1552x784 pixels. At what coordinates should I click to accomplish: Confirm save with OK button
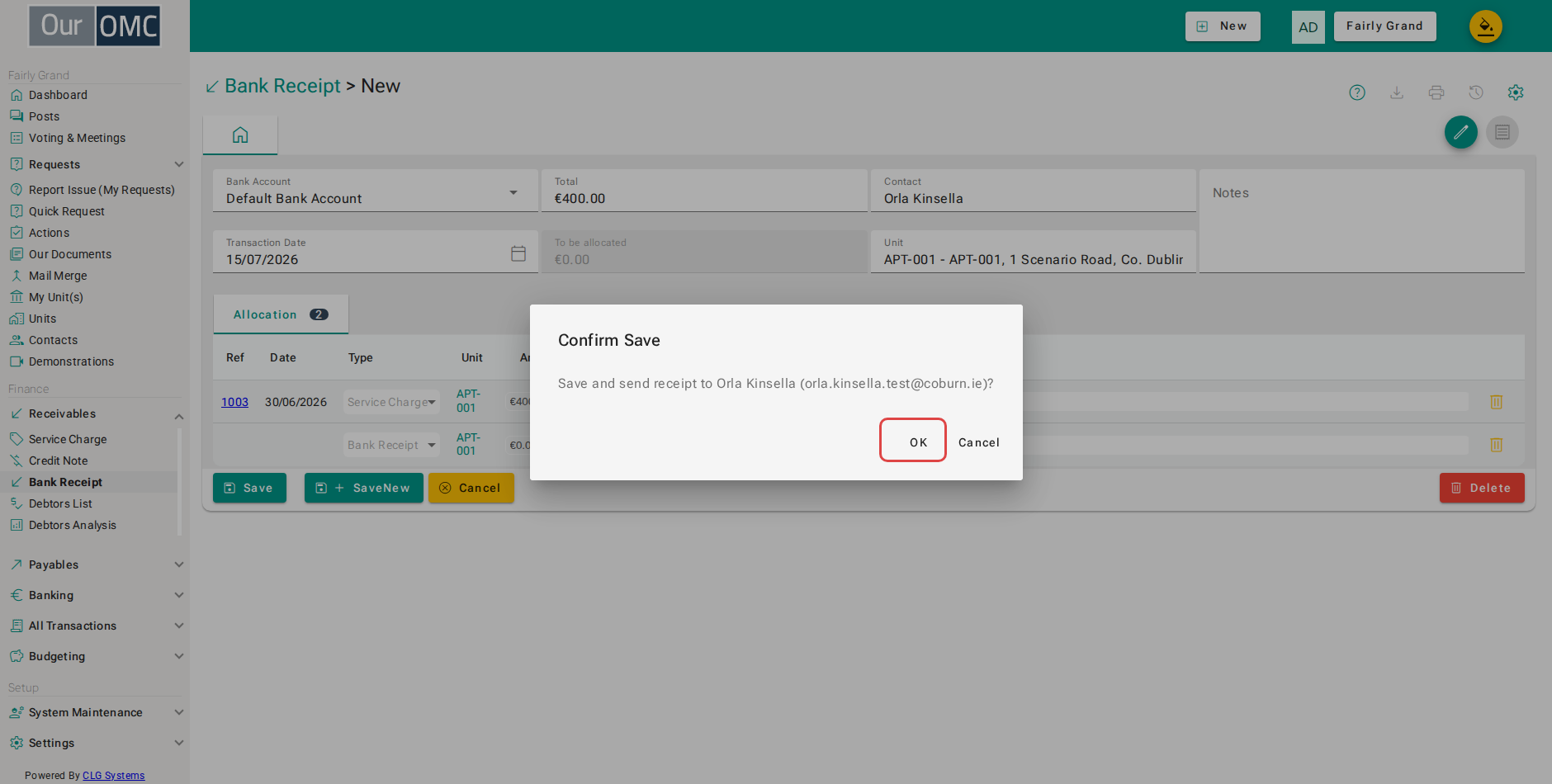click(912, 441)
